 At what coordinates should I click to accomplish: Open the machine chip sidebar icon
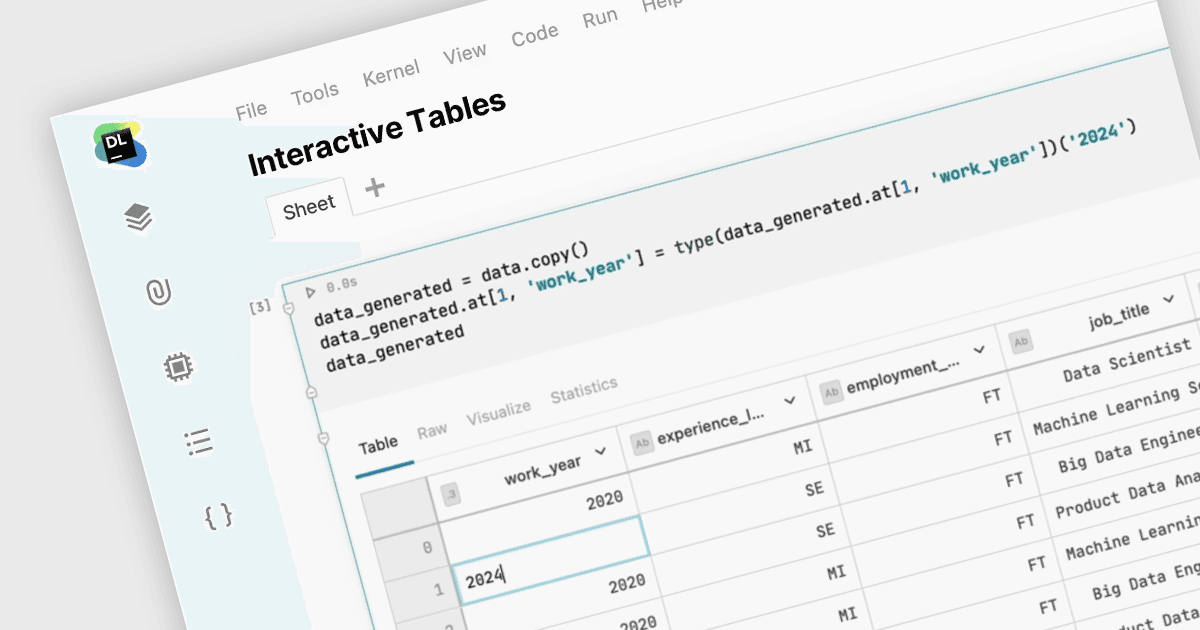click(x=178, y=367)
